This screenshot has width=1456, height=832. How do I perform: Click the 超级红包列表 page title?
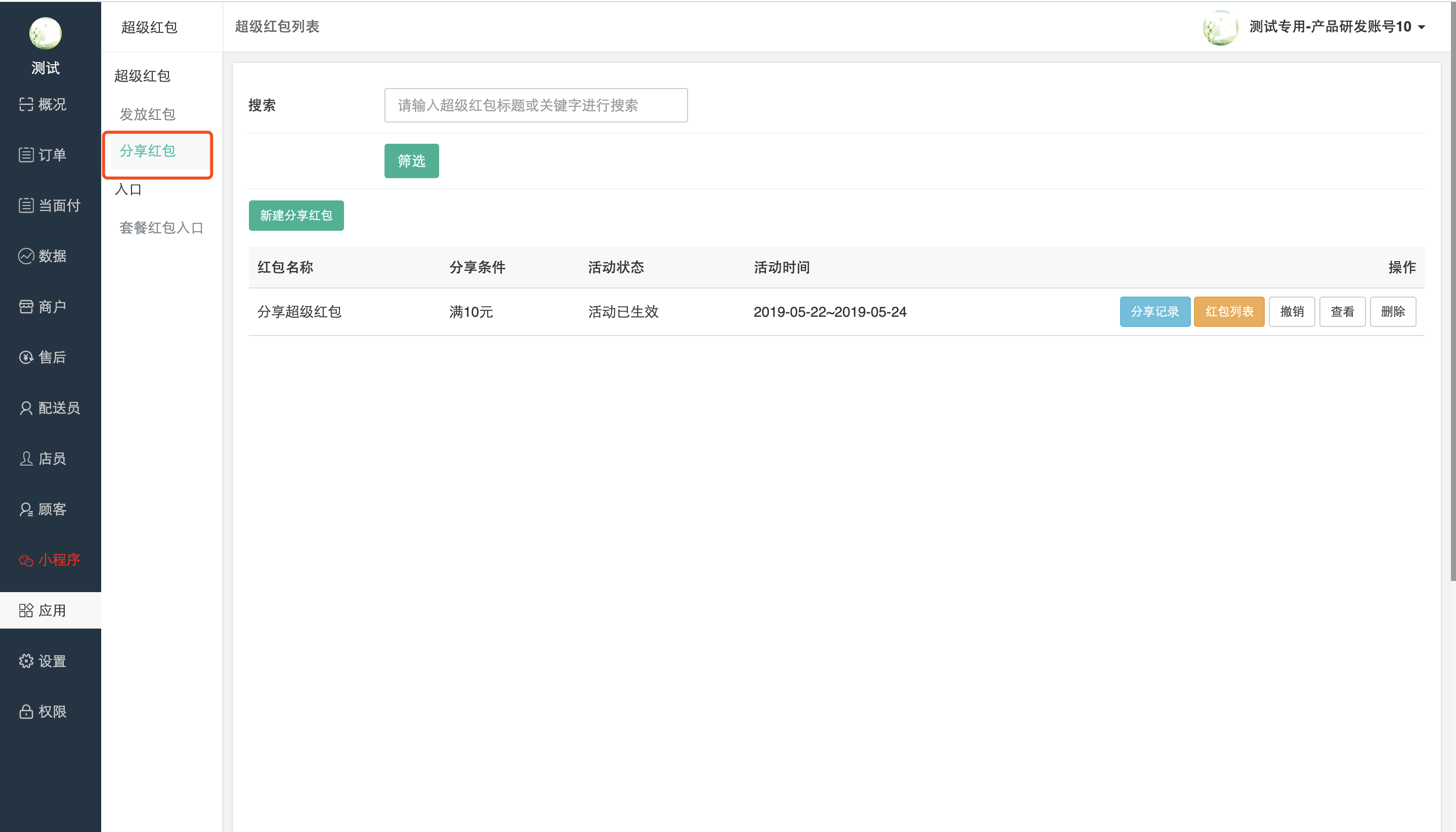[277, 26]
